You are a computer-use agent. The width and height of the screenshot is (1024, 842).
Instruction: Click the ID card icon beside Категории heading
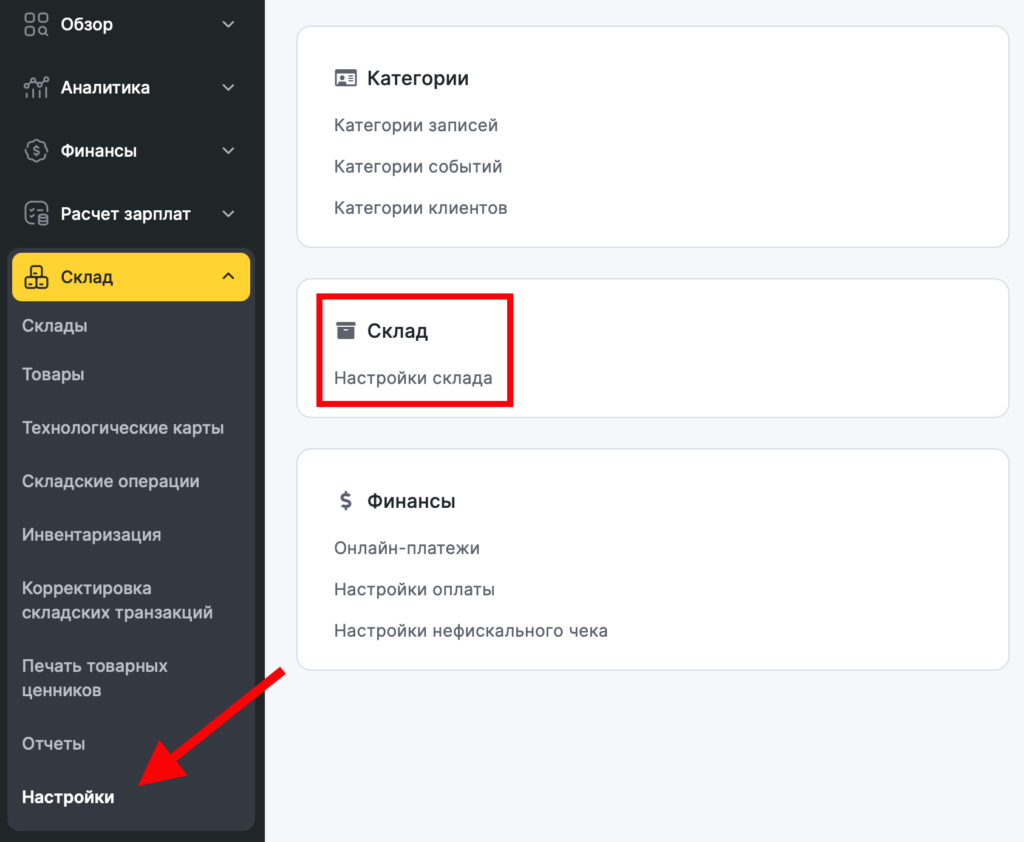tap(346, 78)
